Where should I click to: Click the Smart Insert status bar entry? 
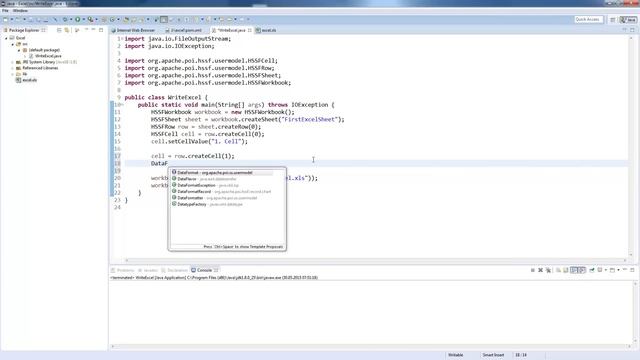(493, 355)
